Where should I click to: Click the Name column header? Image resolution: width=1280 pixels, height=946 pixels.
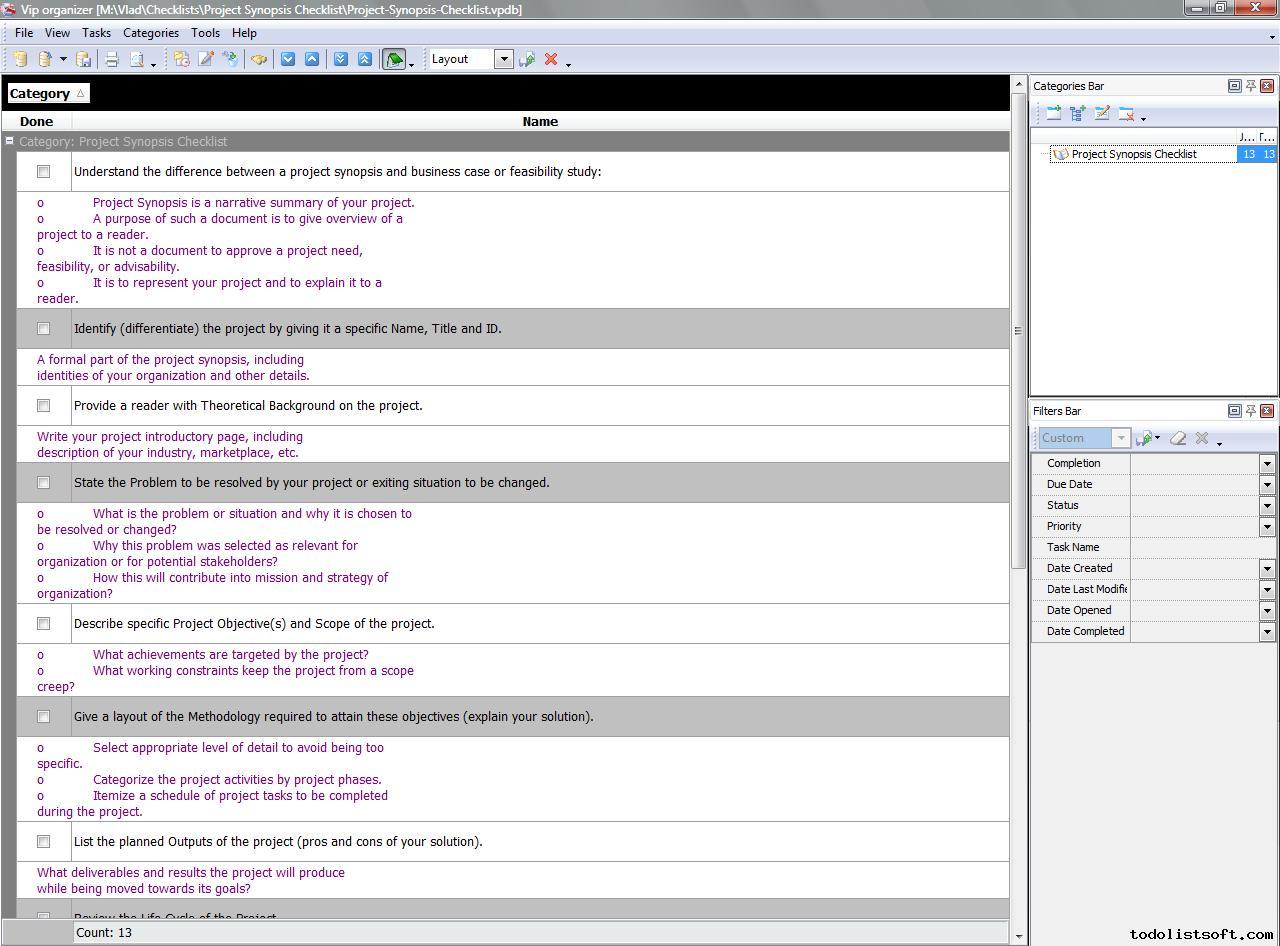(x=540, y=121)
